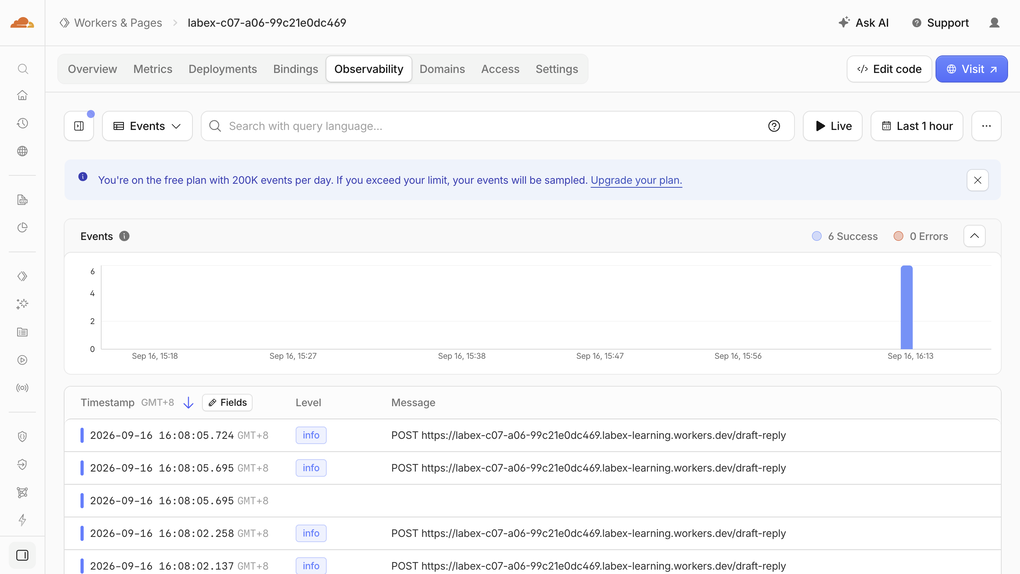The image size is (1020, 574).
Task: Click the Message column header
Action: [x=413, y=403]
